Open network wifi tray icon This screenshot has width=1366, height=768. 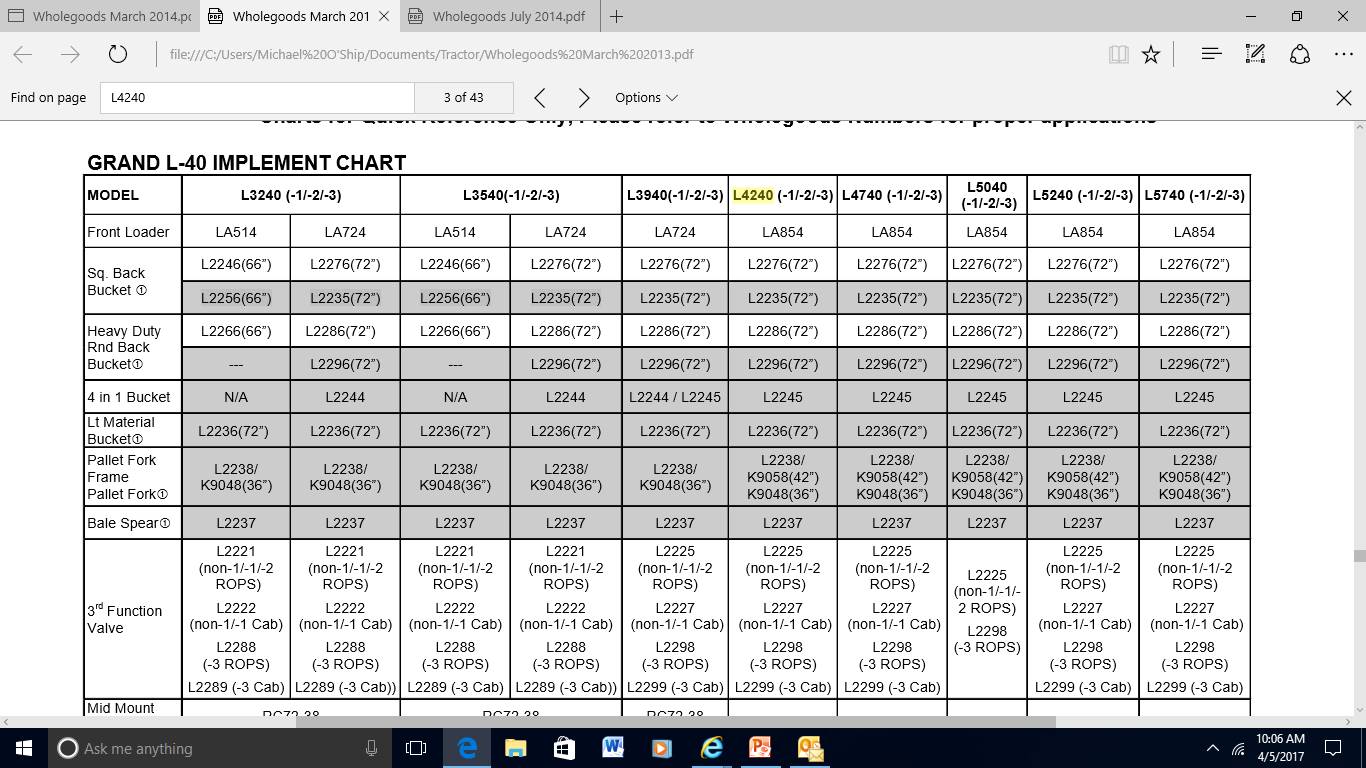point(1238,748)
